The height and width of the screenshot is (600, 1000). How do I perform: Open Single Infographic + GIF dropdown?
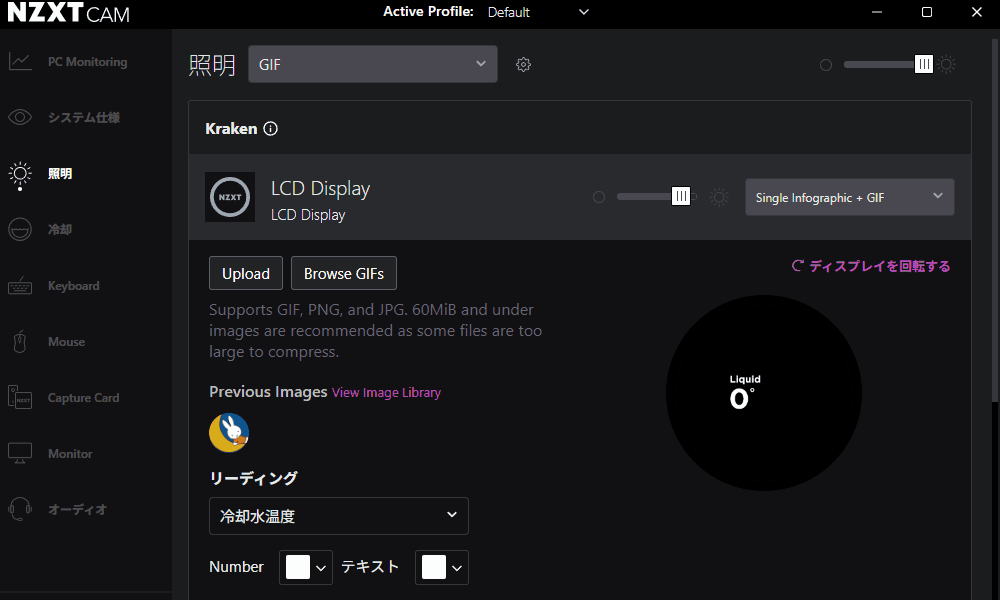pos(849,197)
